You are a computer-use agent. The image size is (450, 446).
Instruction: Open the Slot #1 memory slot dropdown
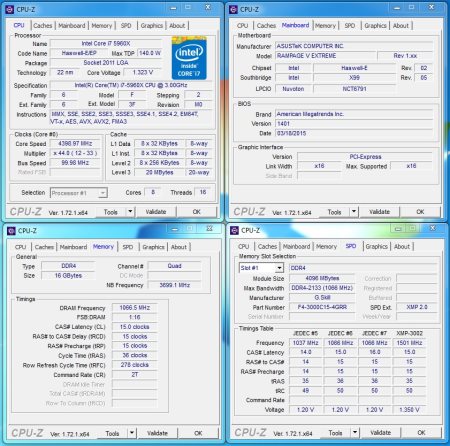(x=261, y=268)
